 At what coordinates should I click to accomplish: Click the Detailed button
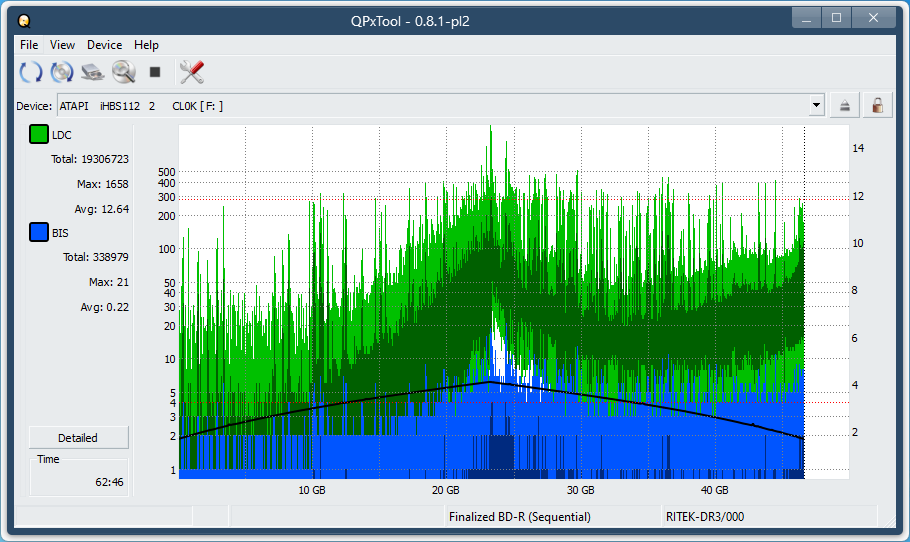pos(78,438)
